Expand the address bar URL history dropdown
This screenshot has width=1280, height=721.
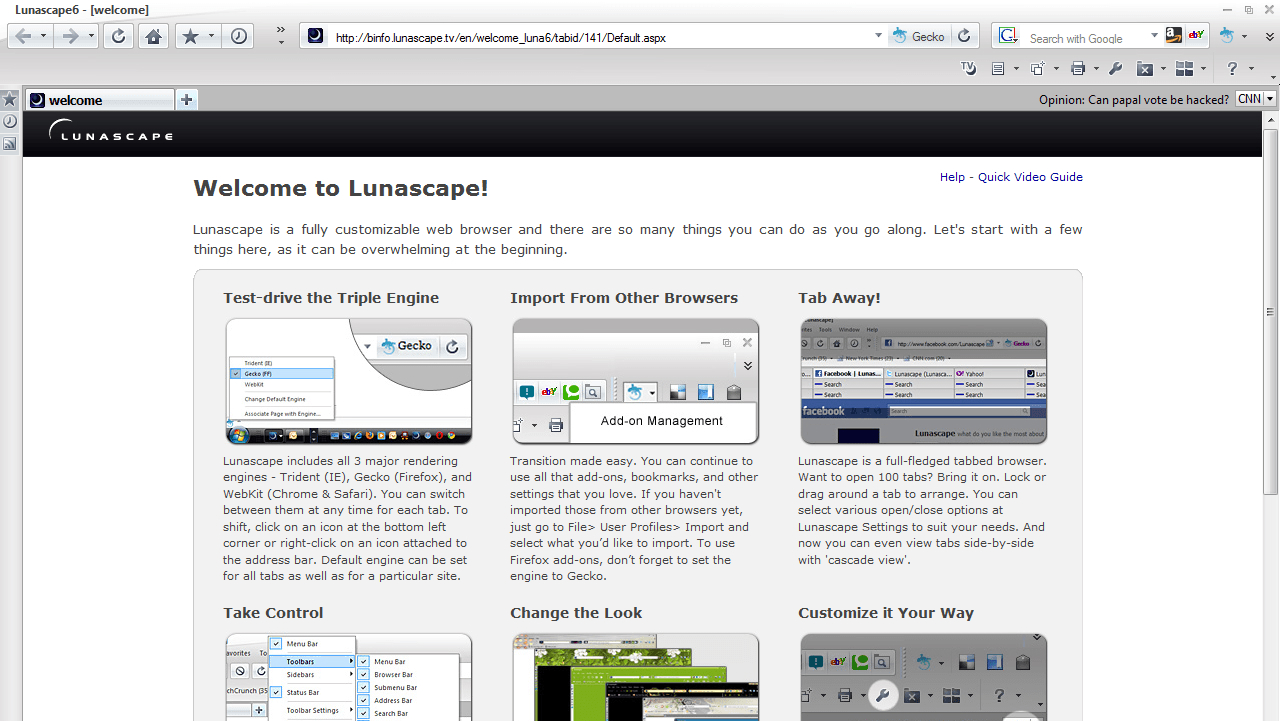click(878, 37)
